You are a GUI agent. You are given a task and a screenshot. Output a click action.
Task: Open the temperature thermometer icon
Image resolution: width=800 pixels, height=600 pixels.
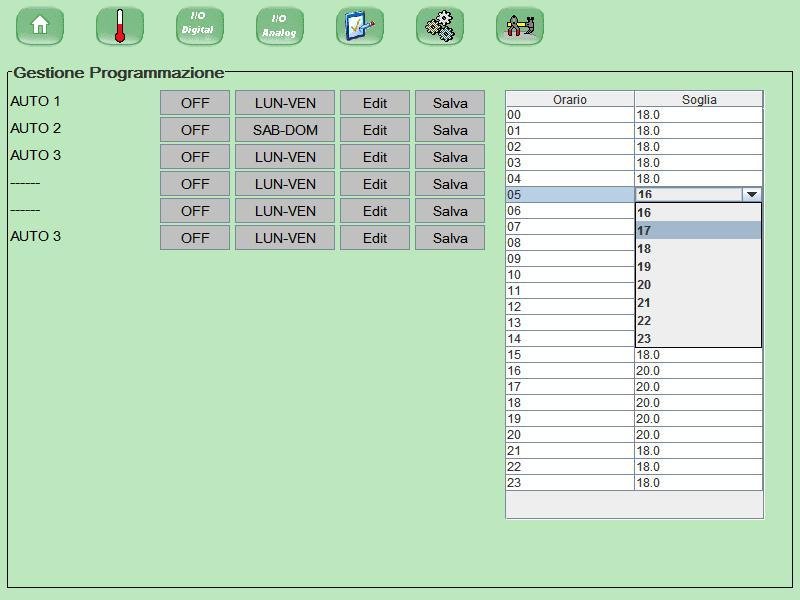pyautogui.click(x=120, y=26)
